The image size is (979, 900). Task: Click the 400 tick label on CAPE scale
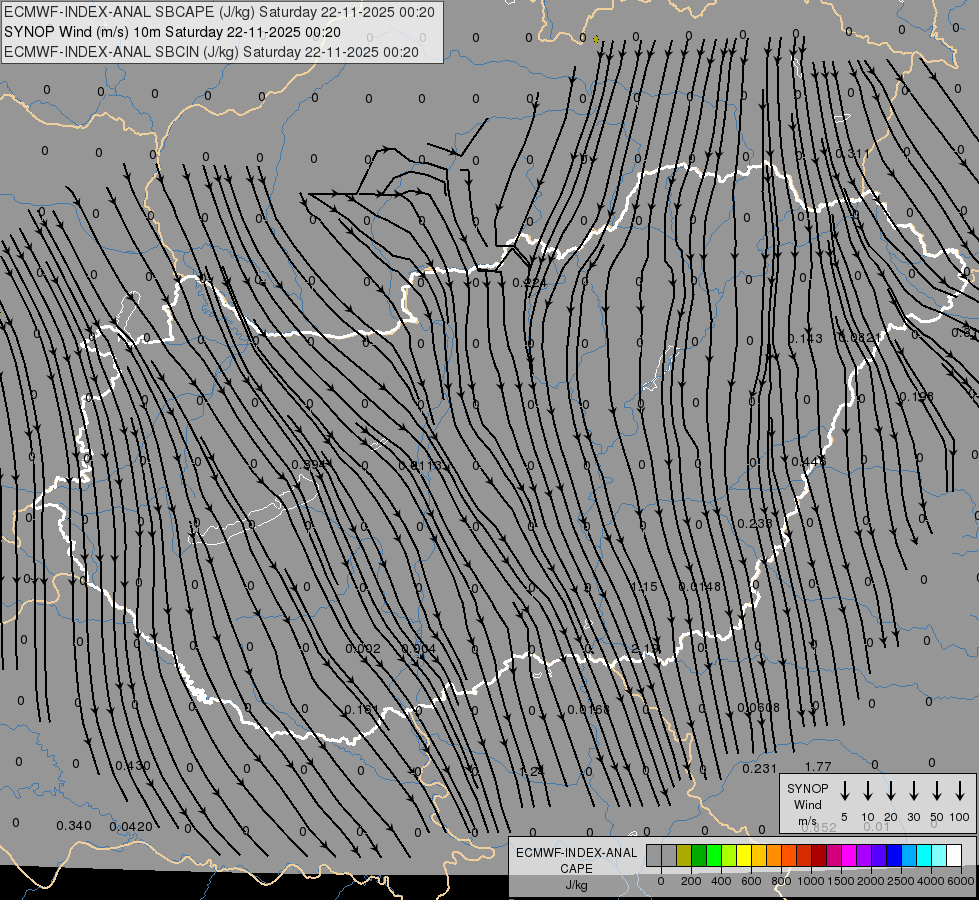click(x=721, y=881)
